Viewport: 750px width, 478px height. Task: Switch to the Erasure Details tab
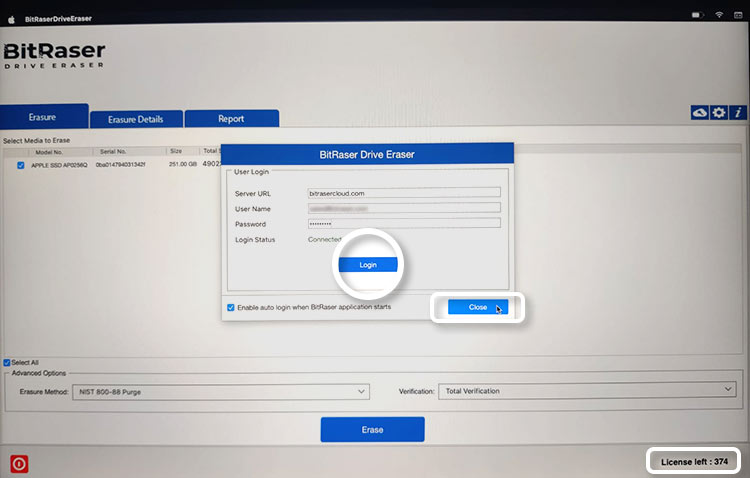[x=136, y=119]
